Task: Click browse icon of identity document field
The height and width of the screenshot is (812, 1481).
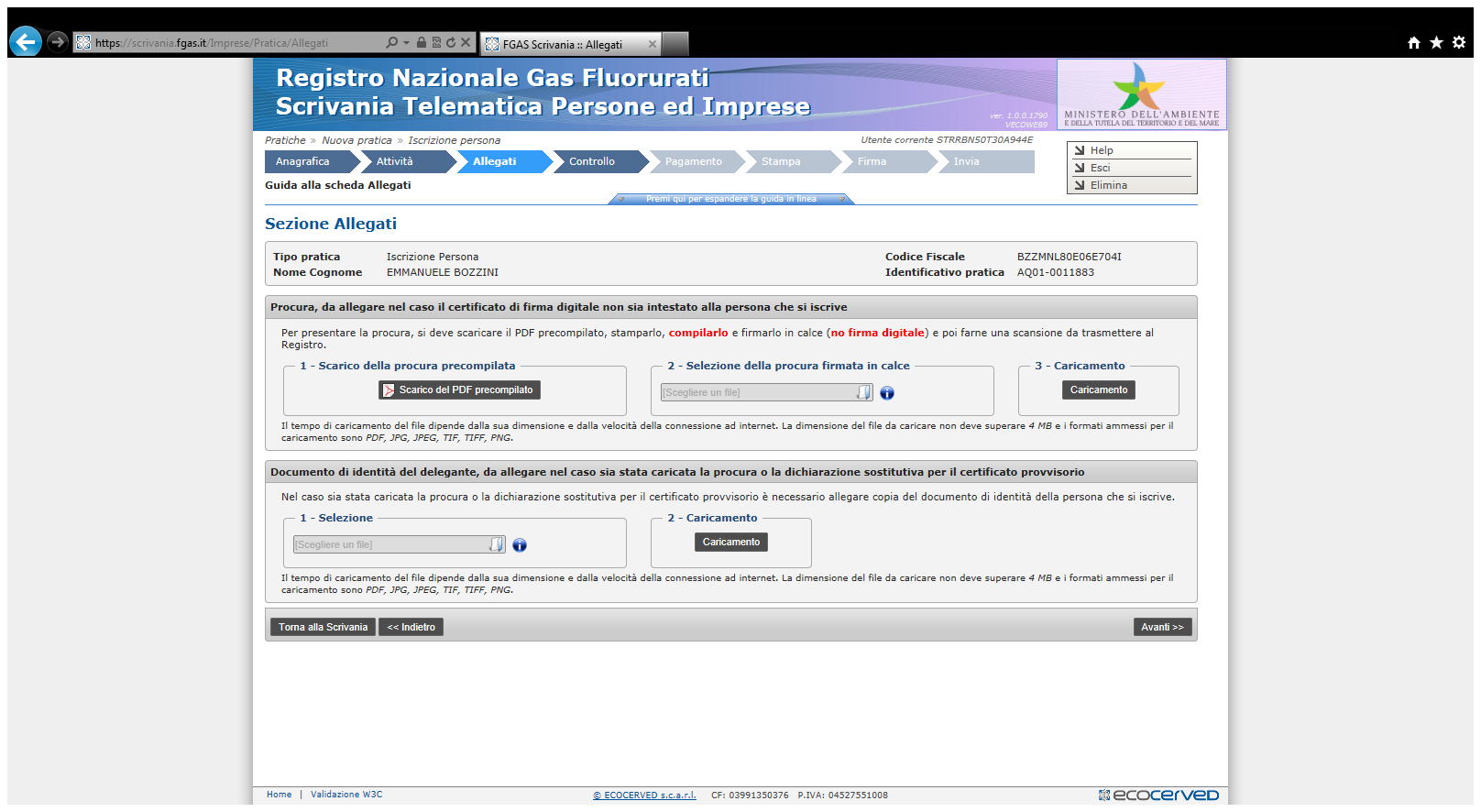Action: click(x=496, y=544)
